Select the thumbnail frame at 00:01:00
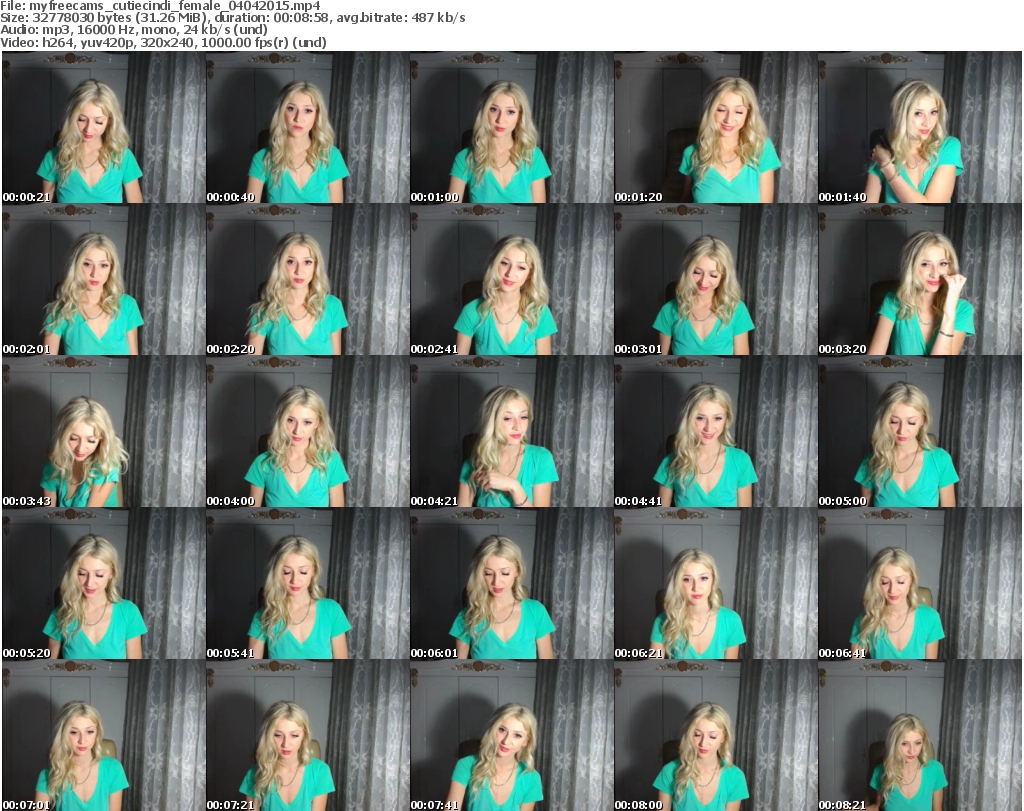Screen dimensions: 1024x811 tap(511, 127)
